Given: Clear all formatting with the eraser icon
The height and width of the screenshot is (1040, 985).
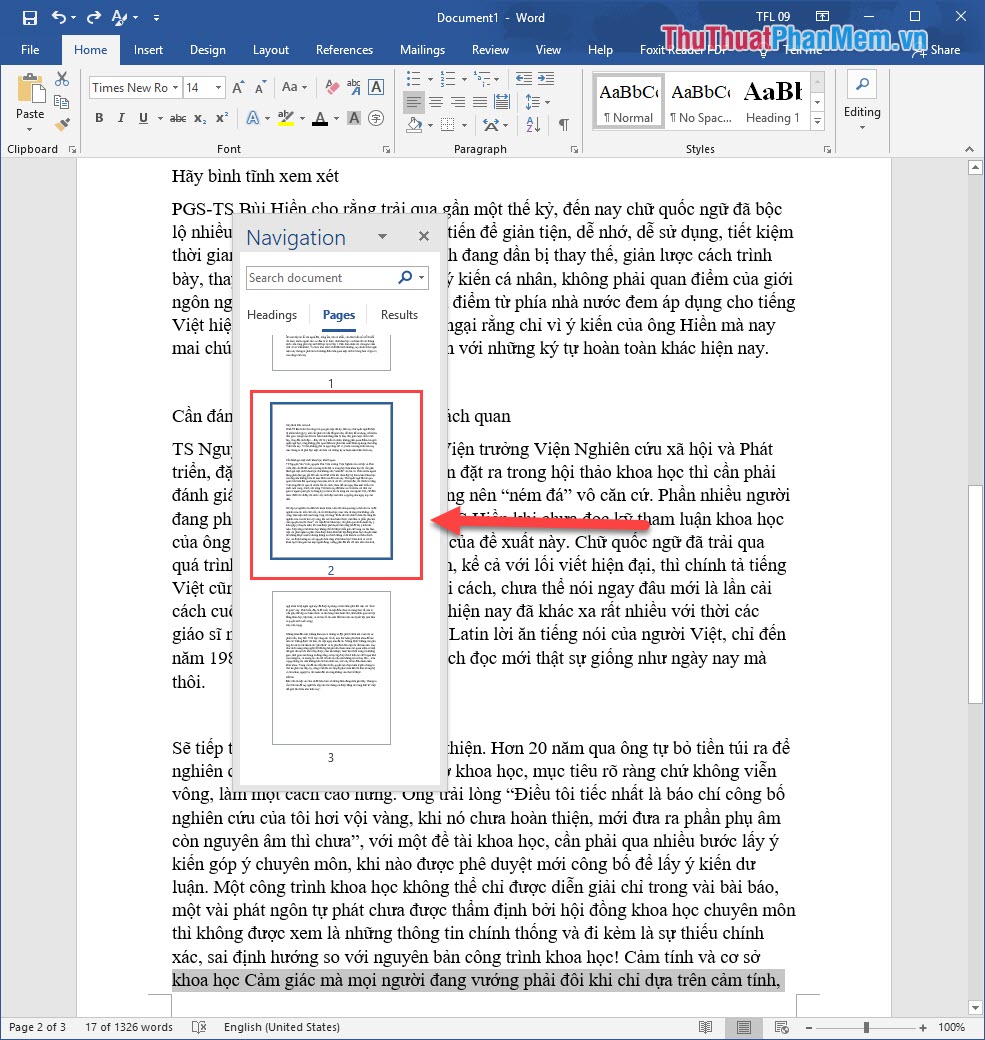Looking at the screenshot, I should (x=332, y=87).
